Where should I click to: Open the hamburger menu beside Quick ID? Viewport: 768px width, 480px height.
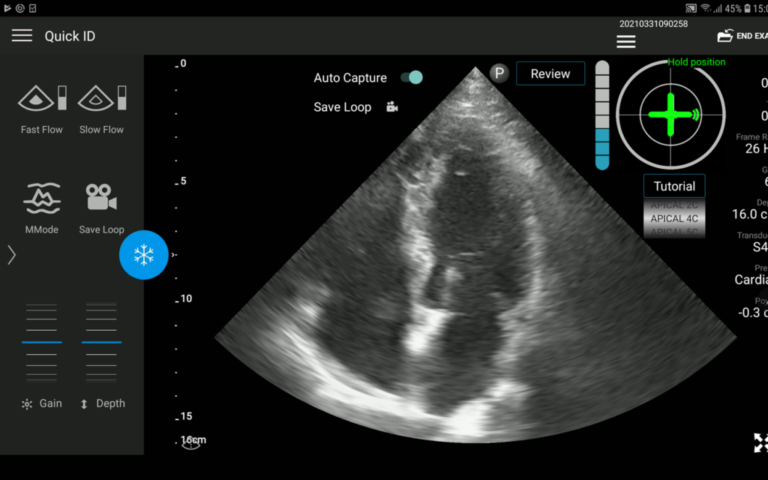click(x=22, y=35)
